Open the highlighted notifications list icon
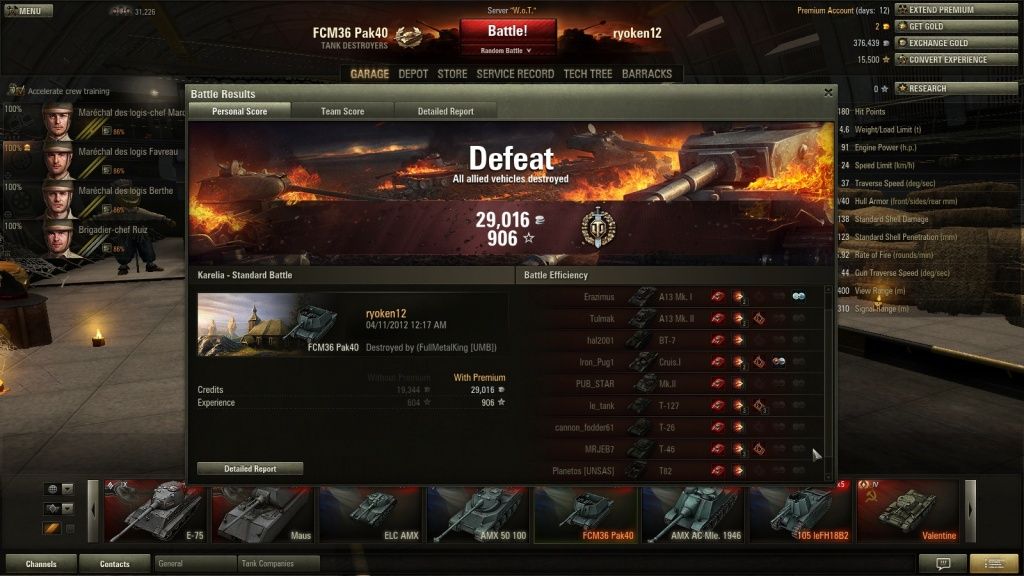1024x576 pixels. point(994,563)
